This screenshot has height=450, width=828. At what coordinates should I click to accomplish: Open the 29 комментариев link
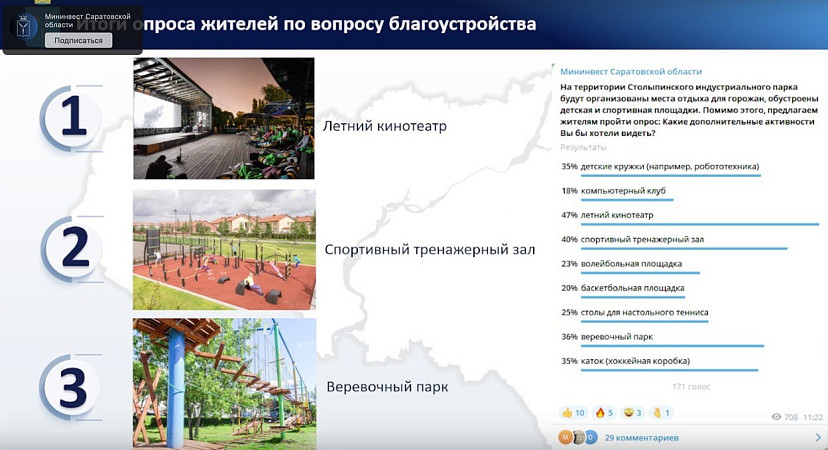642,438
